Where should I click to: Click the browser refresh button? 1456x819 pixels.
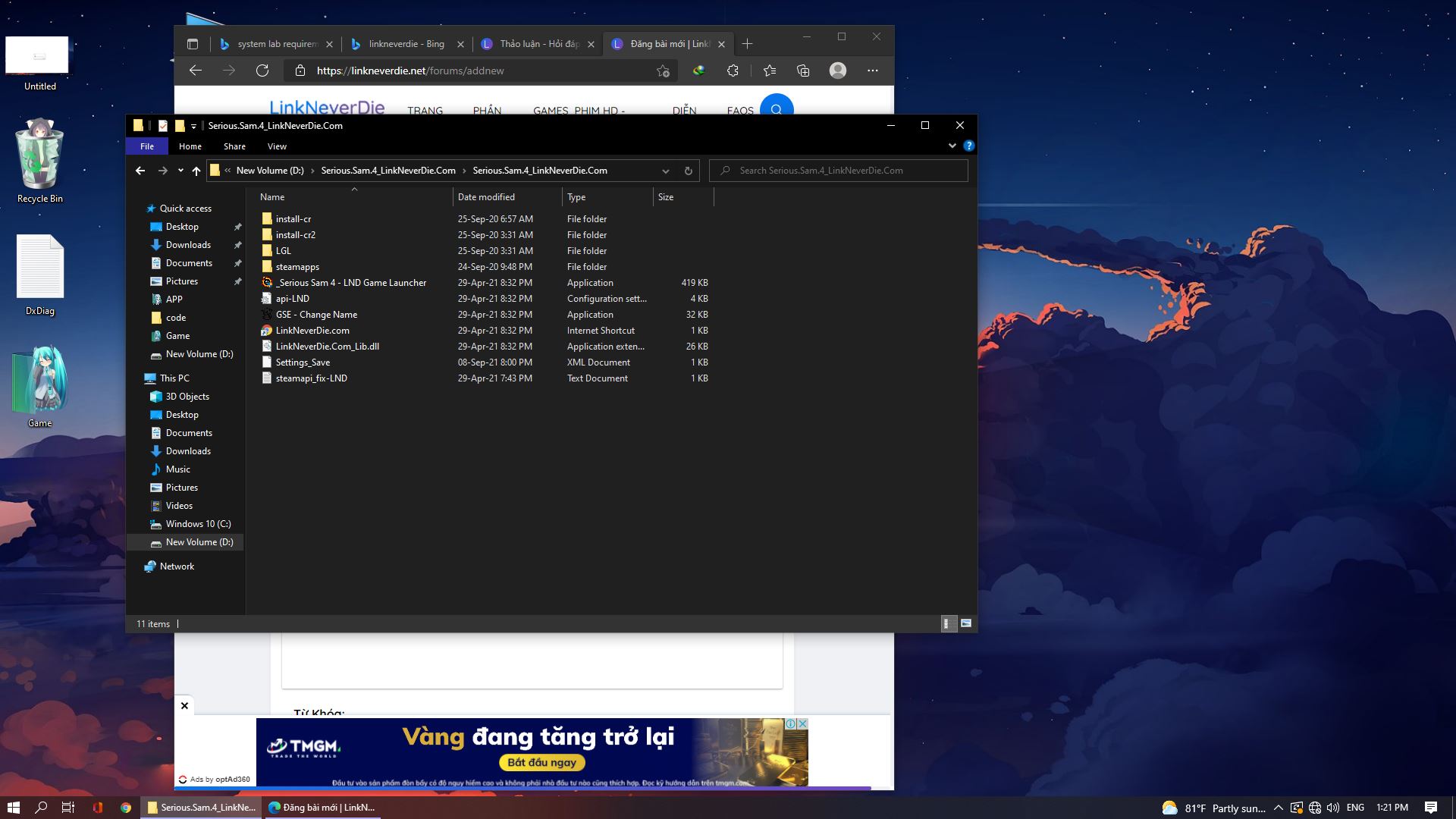pos(262,71)
